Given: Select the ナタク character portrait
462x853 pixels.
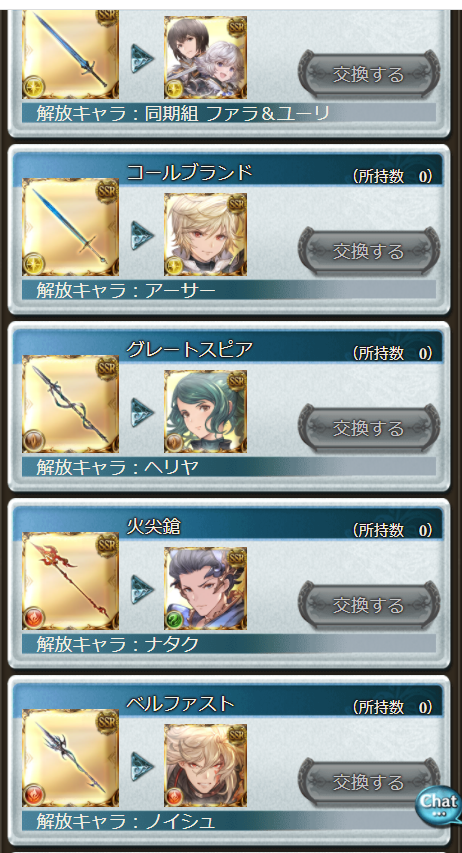Looking at the screenshot, I should [205, 588].
